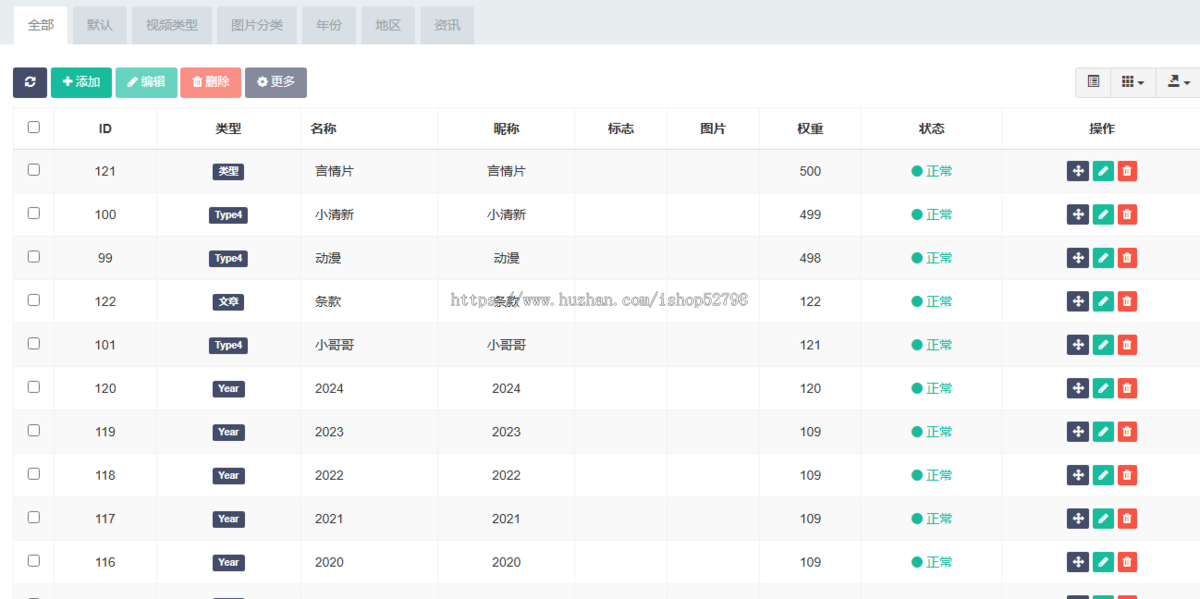Toggle the table card view icon
This screenshot has width=1200, height=599.
(1093, 82)
